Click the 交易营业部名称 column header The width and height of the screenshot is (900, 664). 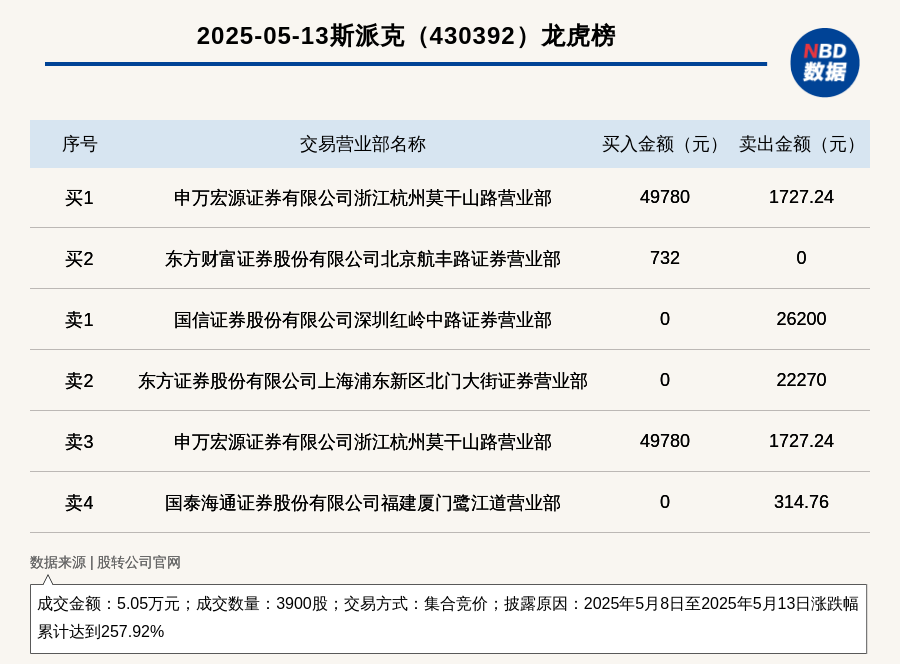point(362,144)
